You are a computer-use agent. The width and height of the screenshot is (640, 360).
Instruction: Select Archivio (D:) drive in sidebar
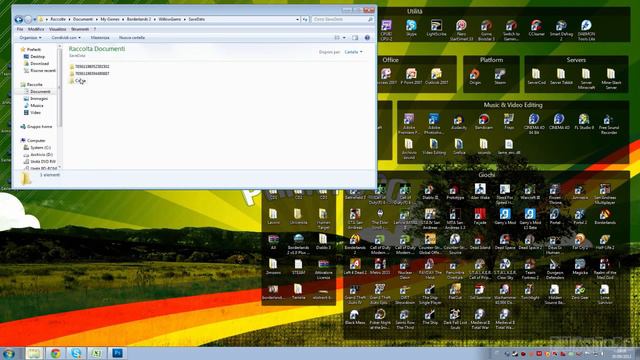(41, 154)
